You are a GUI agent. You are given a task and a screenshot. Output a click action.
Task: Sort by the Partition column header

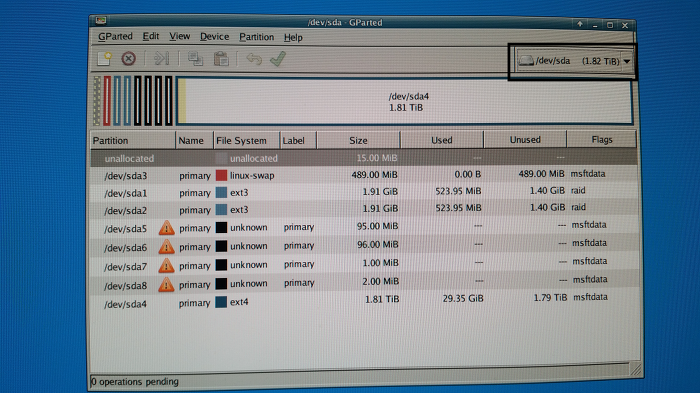[x=133, y=140]
